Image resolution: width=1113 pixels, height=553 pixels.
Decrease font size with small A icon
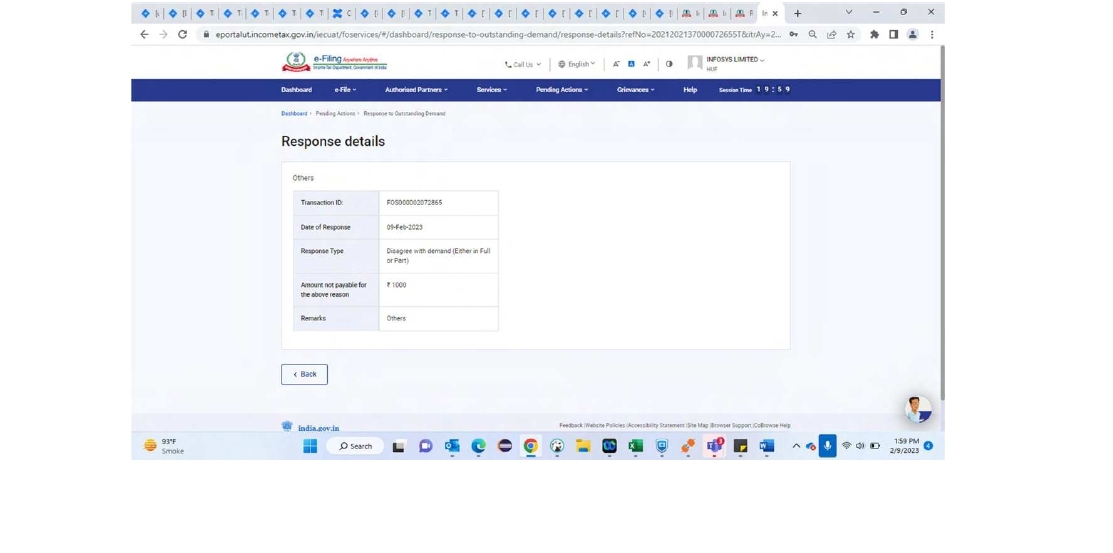(616, 64)
